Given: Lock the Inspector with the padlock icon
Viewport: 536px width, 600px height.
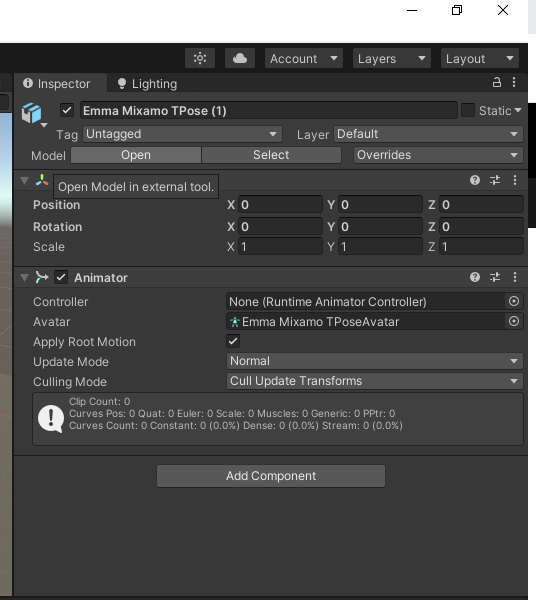Looking at the screenshot, I should (497, 82).
